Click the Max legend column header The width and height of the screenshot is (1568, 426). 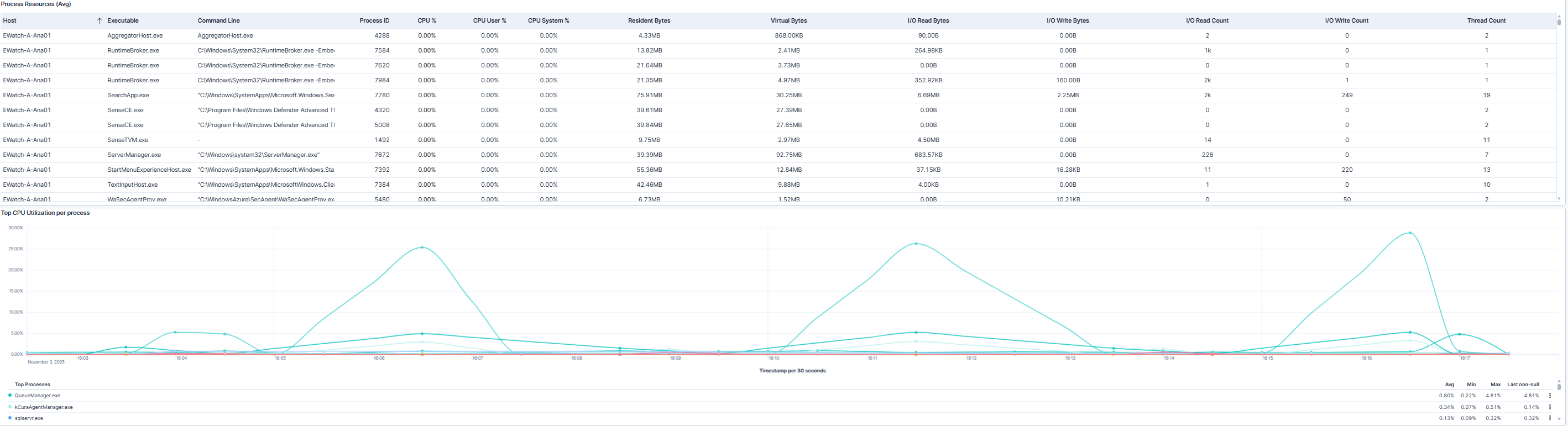(x=1496, y=385)
